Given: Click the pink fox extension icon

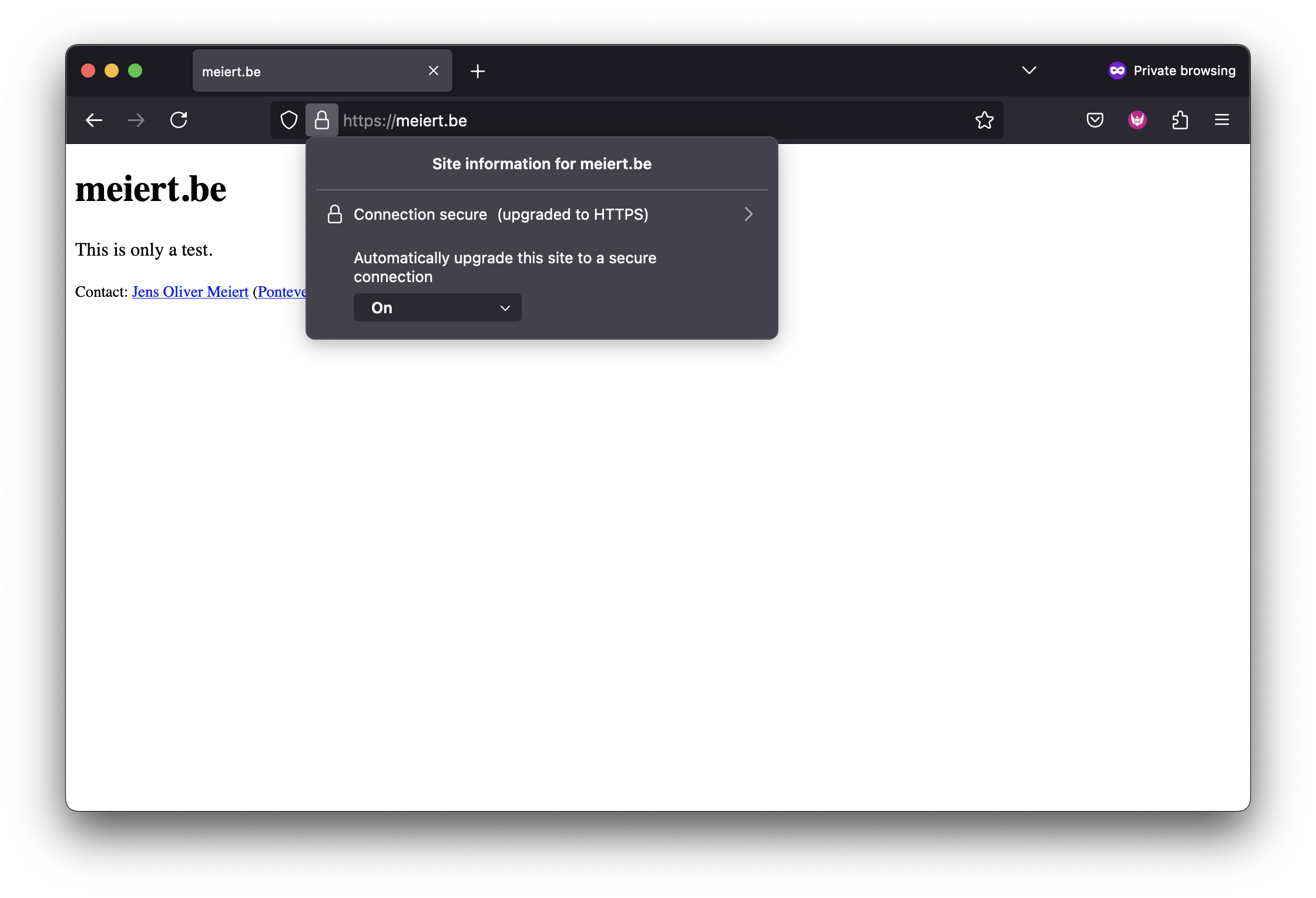Looking at the screenshot, I should click(x=1137, y=120).
